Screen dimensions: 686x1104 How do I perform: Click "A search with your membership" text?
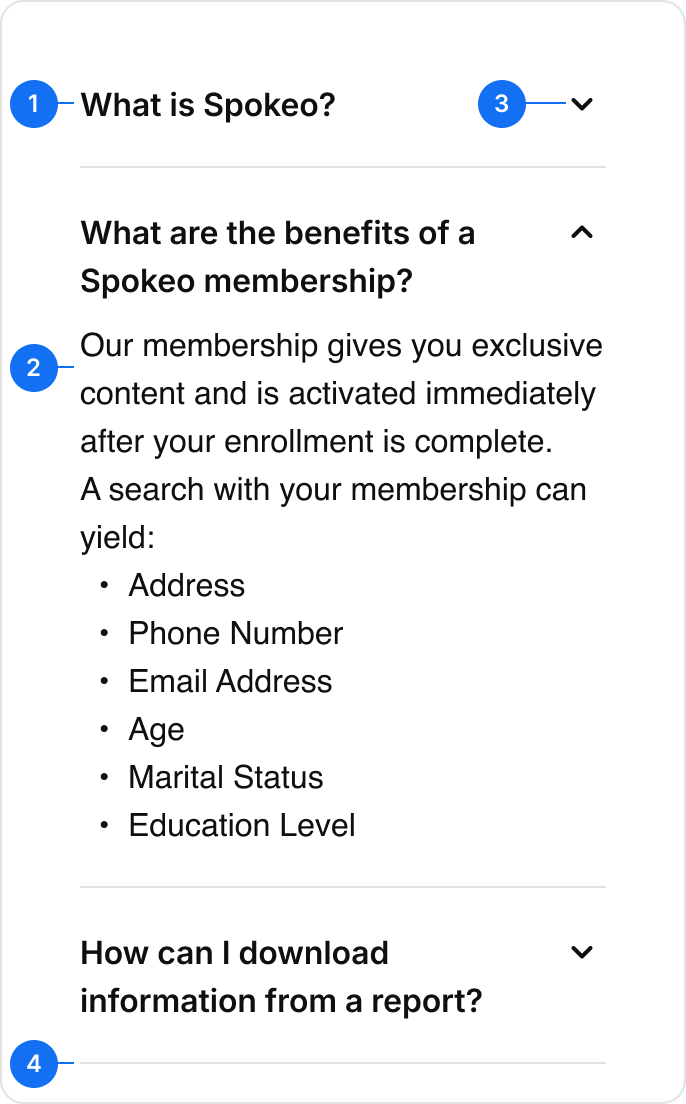point(332,490)
